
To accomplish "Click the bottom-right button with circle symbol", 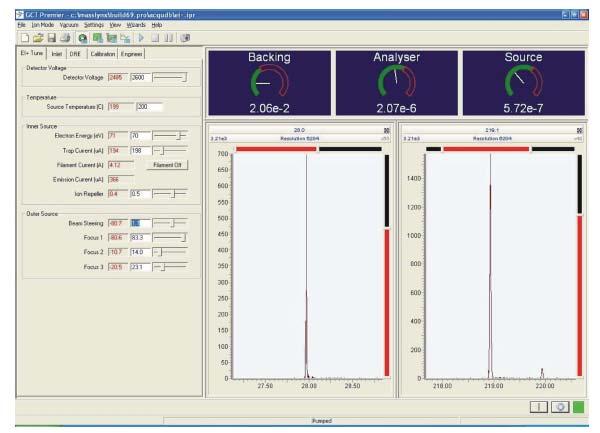I will (560, 407).
